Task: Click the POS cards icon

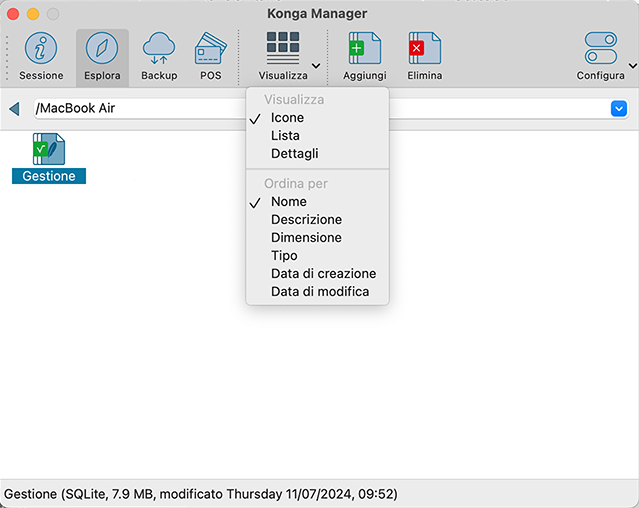Action: tap(210, 49)
